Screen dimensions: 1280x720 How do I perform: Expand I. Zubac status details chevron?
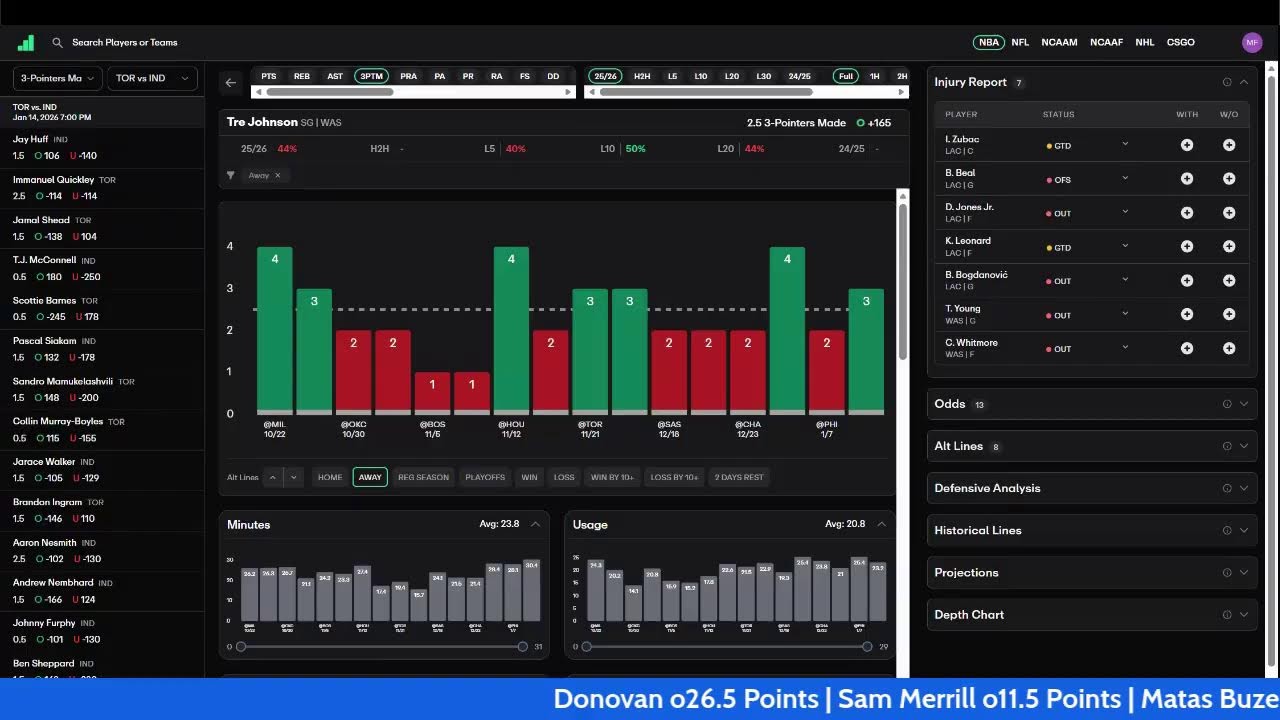point(1125,144)
